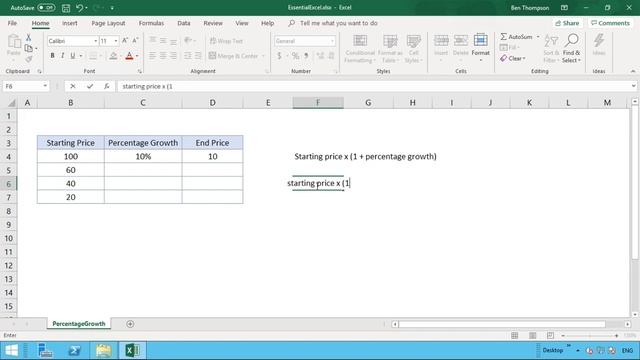
Task: Click Comma Style icon
Action: click(306, 56)
